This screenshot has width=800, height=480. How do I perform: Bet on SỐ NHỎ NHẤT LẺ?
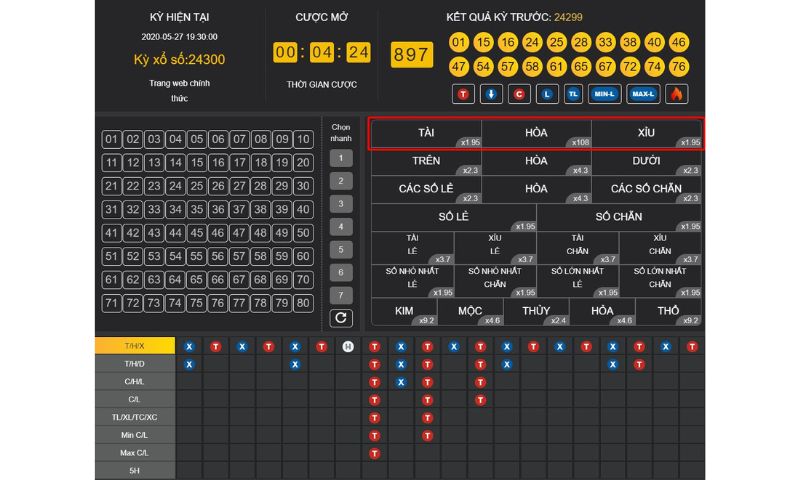pos(412,281)
